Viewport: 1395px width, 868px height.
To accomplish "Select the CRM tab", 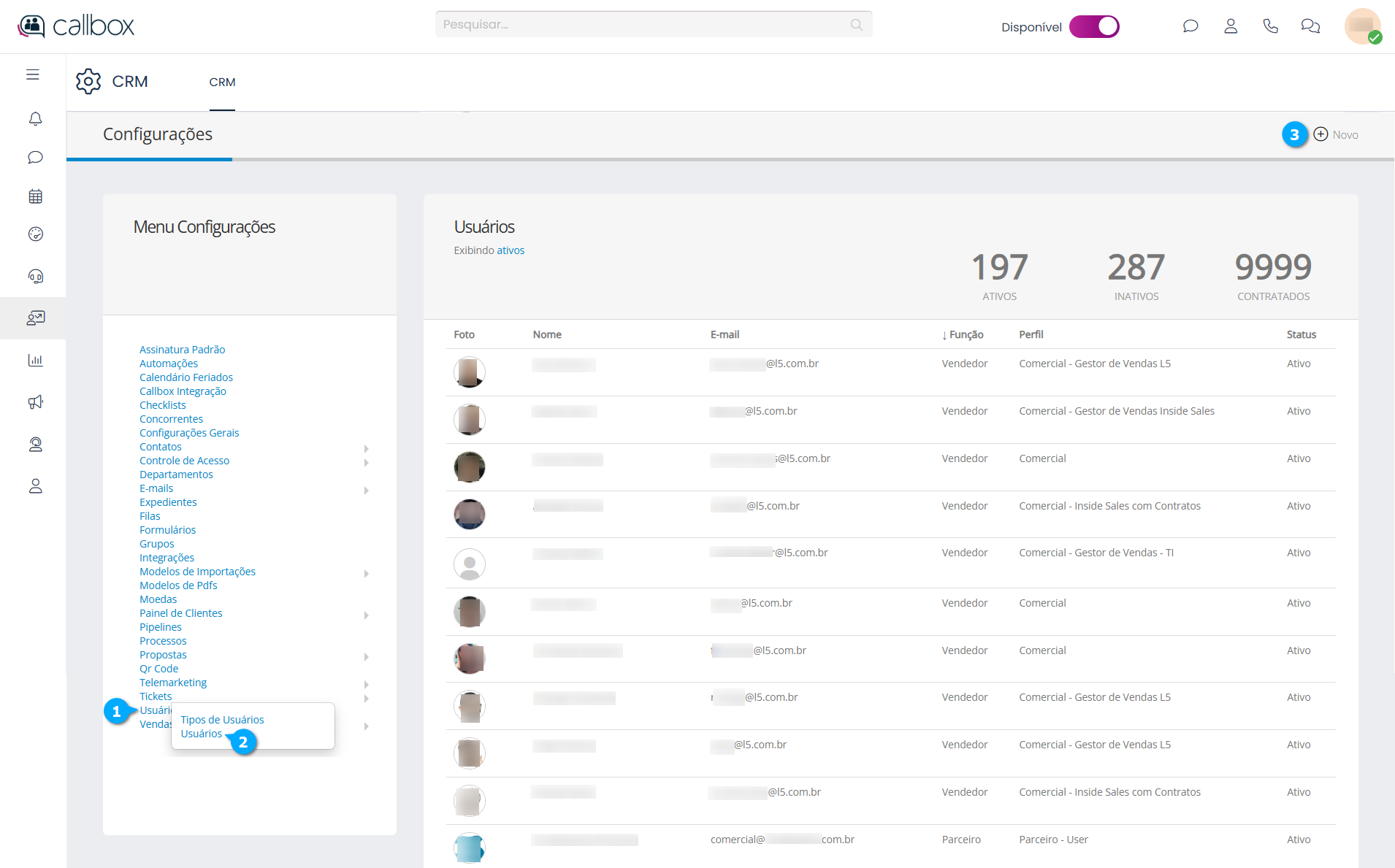I will point(222,82).
